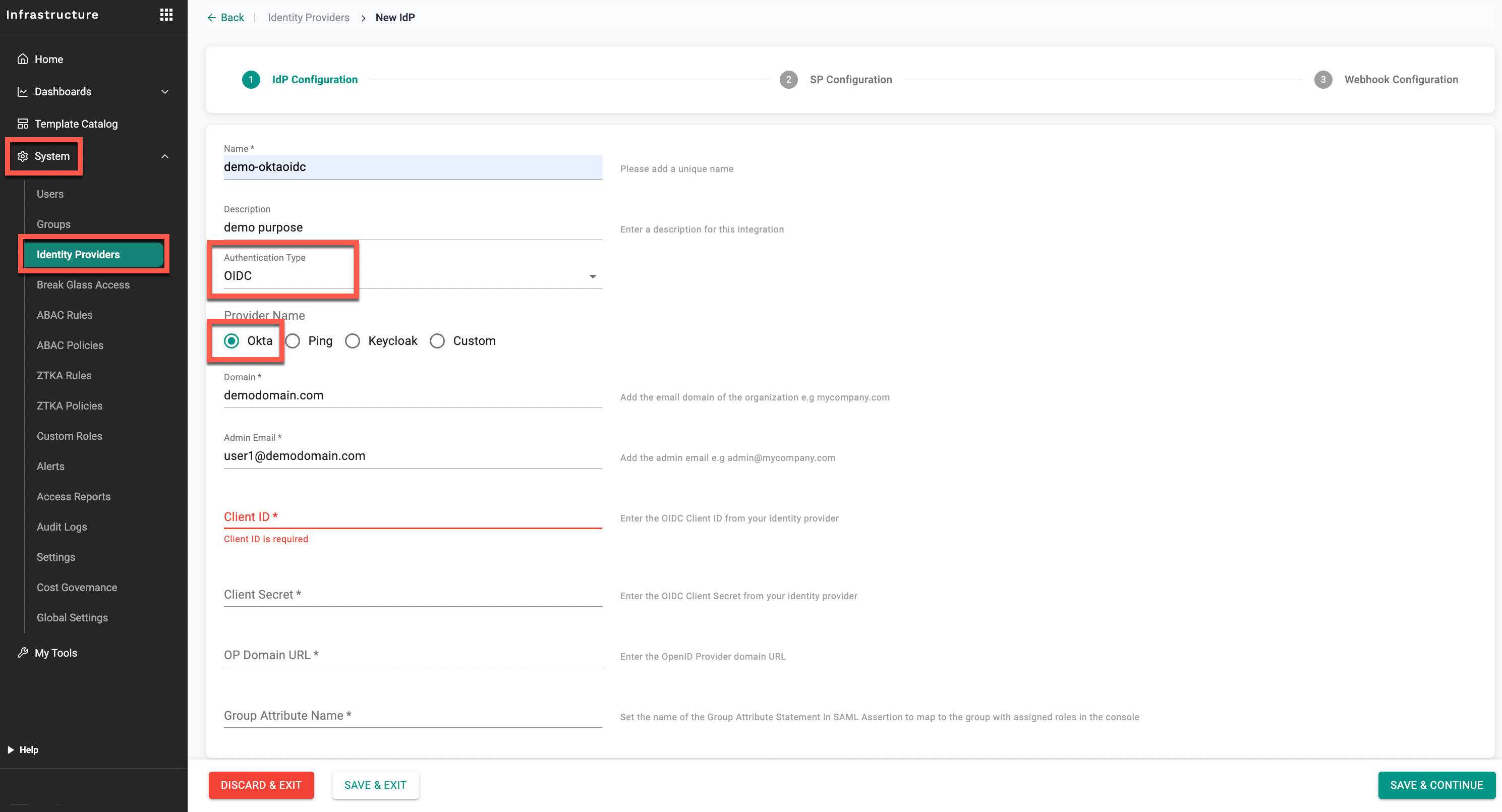Click the System gear icon
Screen dimensions: 1502x812
(x=23, y=156)
